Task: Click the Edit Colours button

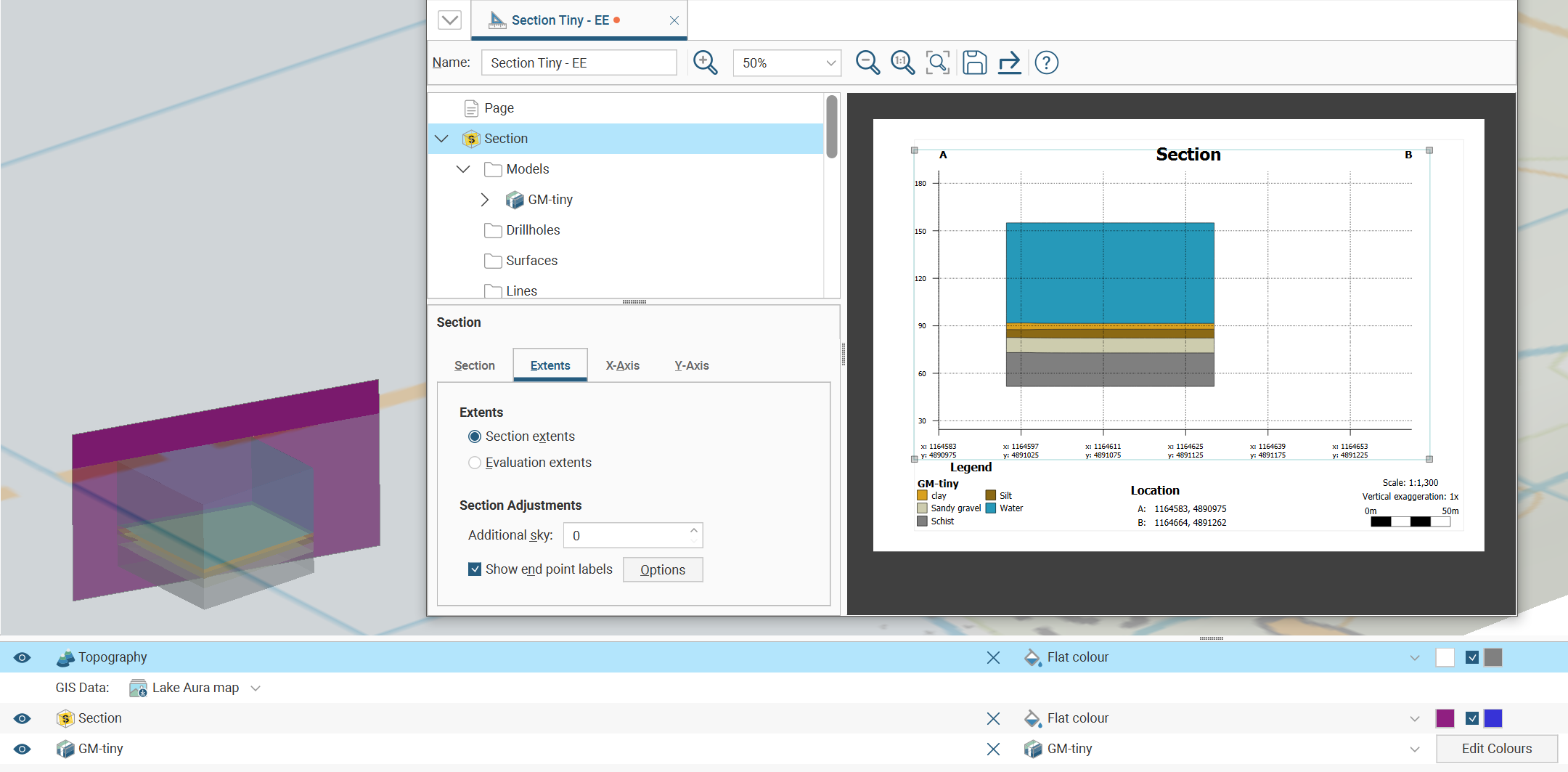Action: click(x=1496, y=749)
